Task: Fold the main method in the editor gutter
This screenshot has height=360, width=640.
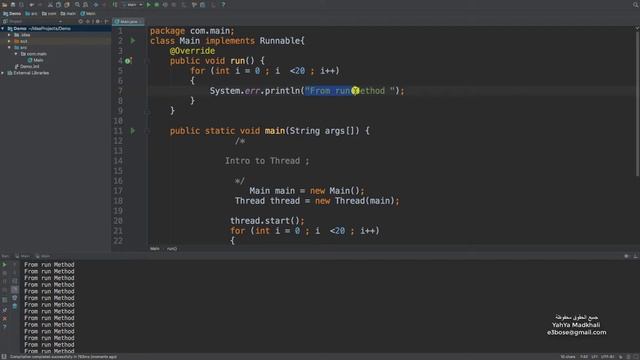Action: pyautogui.click(x=147, y=131)
